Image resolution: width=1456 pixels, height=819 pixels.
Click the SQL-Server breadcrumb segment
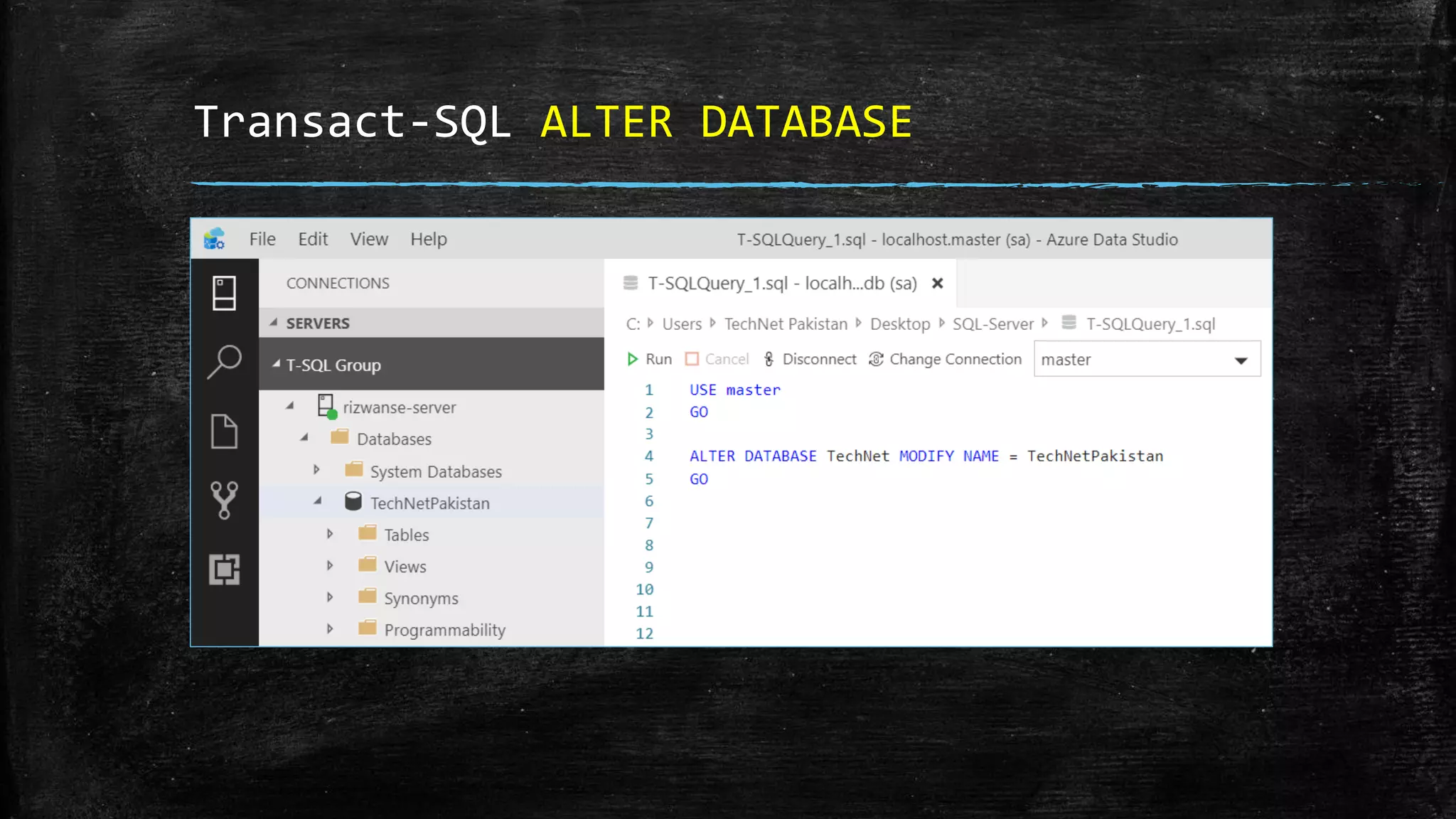(x=992, y=324)
